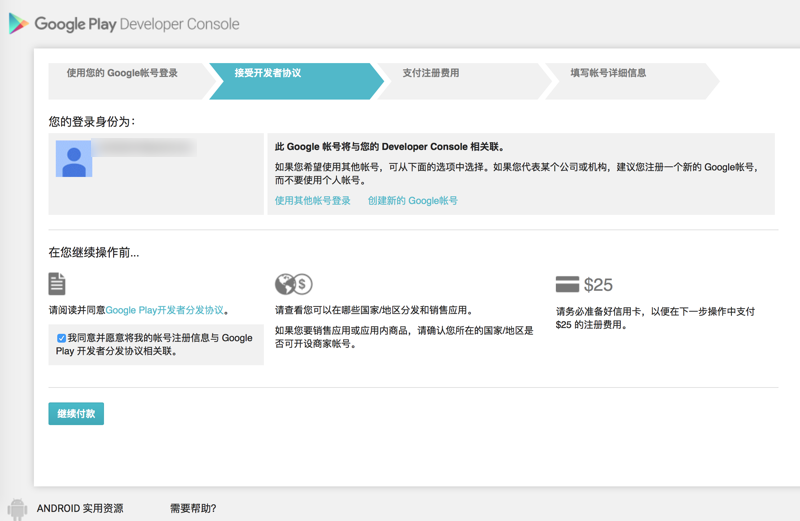Click the 您的登录身份为 heading

[92, 121]
